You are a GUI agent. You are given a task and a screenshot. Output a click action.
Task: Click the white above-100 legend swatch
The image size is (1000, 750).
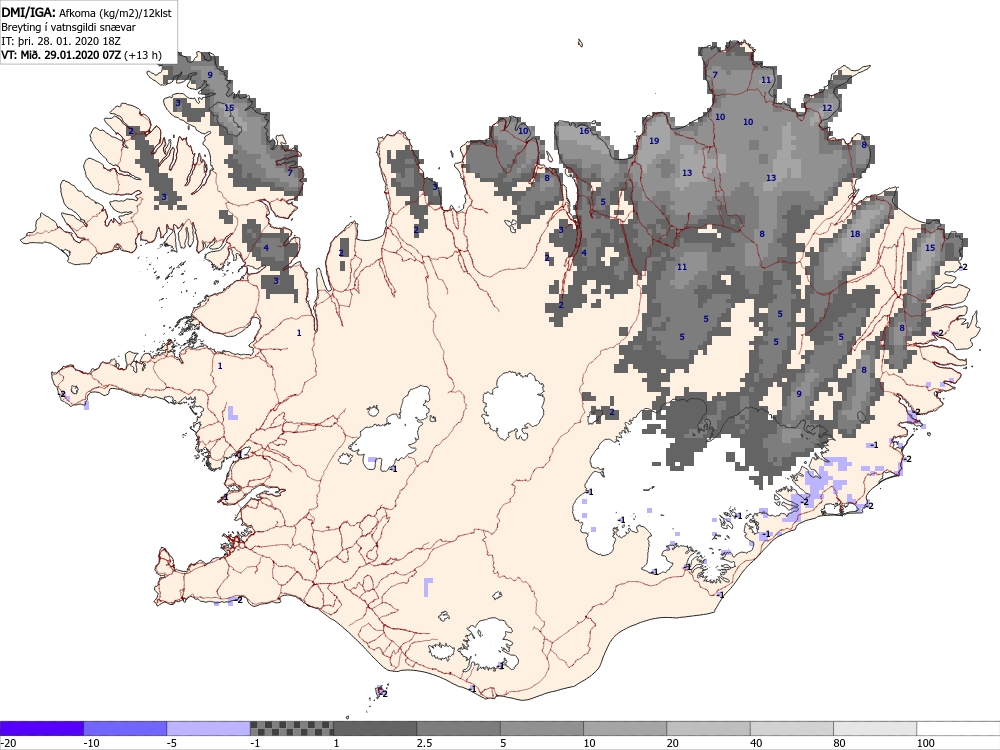click(959, 728)
